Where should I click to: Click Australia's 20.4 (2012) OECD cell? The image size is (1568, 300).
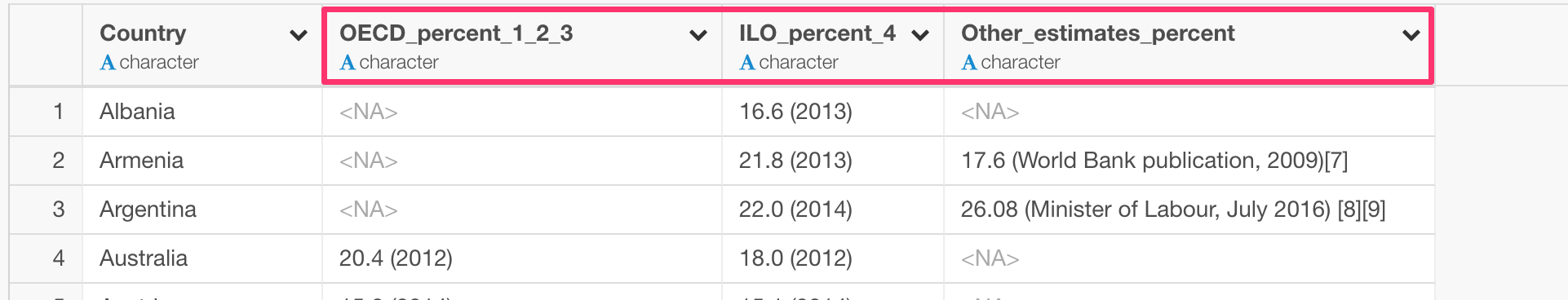(522, 258)
